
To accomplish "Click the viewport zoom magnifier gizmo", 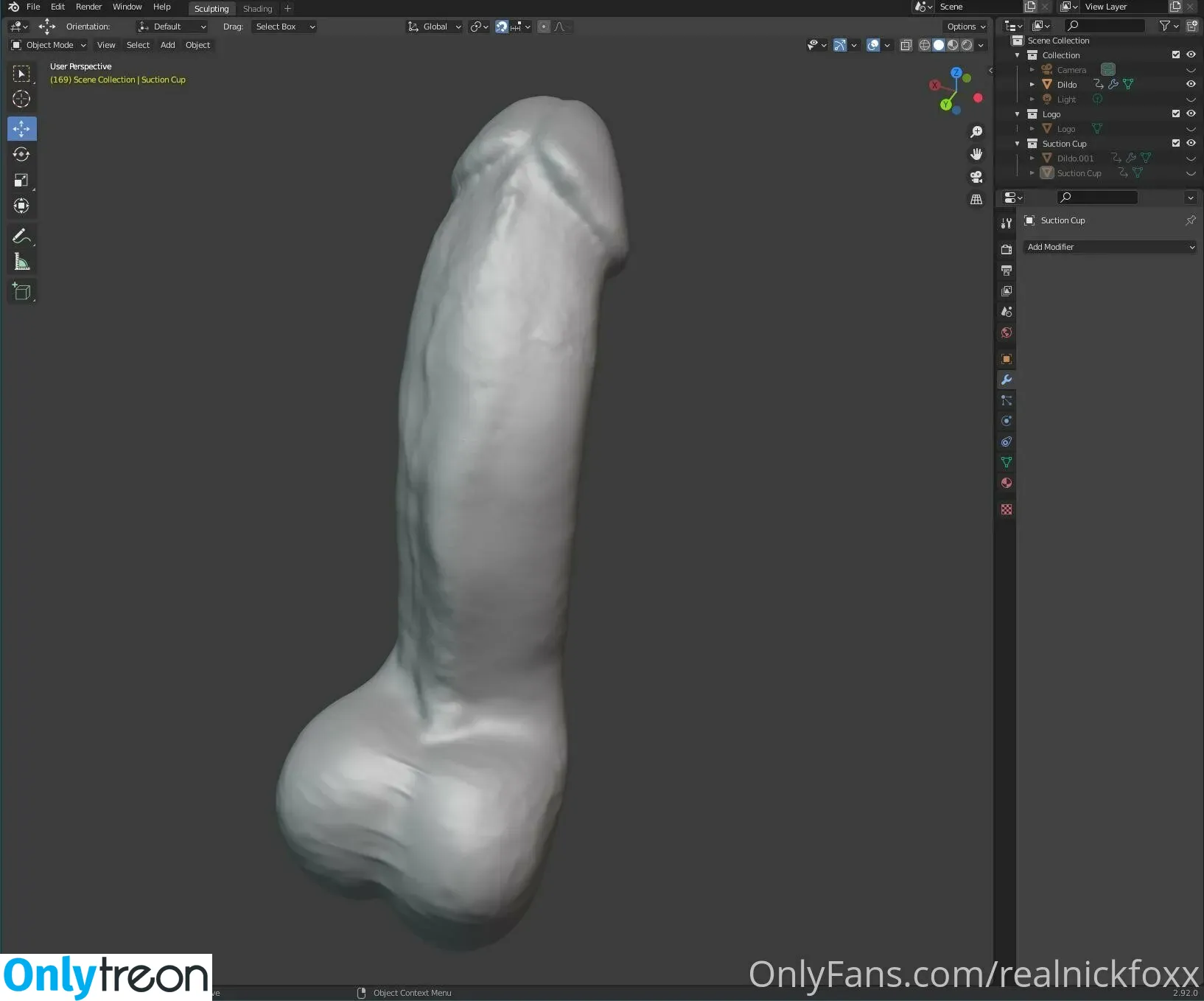I will (976, 132).
